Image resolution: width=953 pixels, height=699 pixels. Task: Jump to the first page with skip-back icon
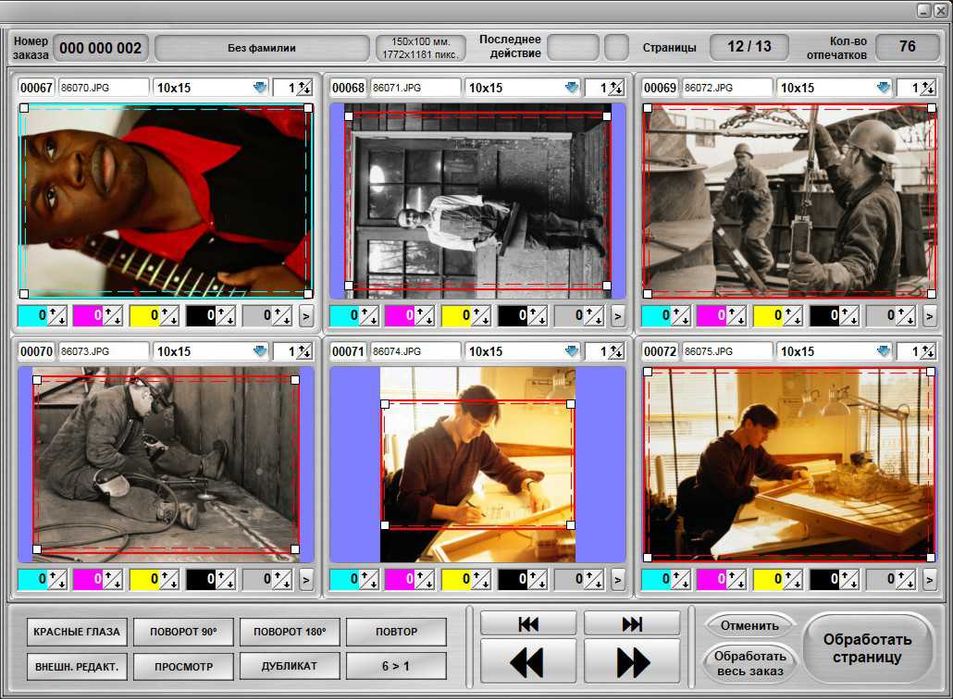tap(528, 624)
